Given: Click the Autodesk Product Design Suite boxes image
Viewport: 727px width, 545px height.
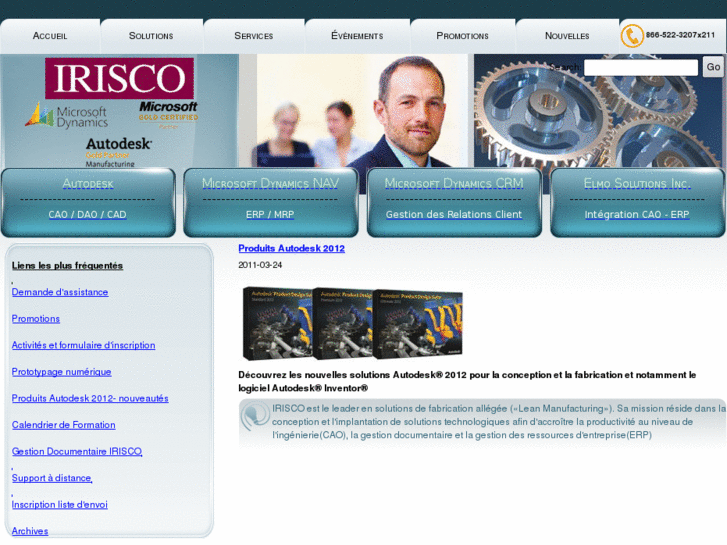Looking at the screenshot, I should point(352,323).
